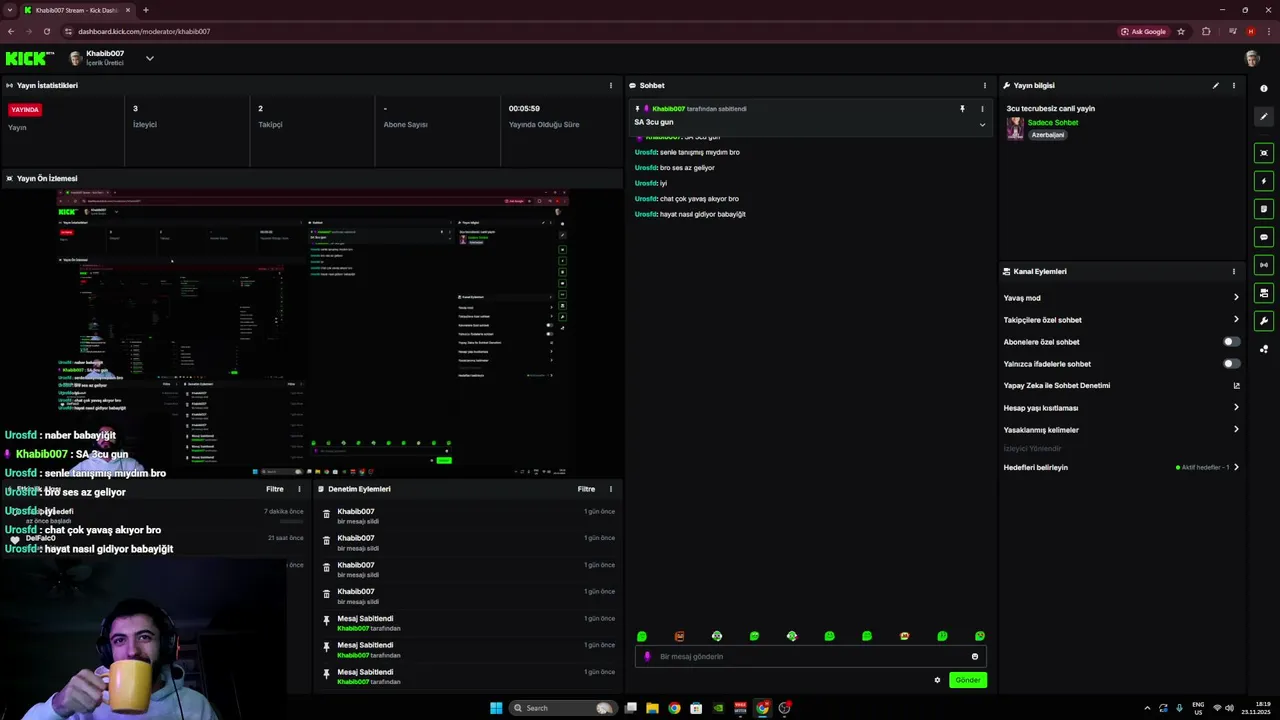The width and height of the screenshot is (1280, 720).
Task: Click the trash icon of first Khabib007 deletion entry
Action: pyautogui.click(x=326, y=514)
